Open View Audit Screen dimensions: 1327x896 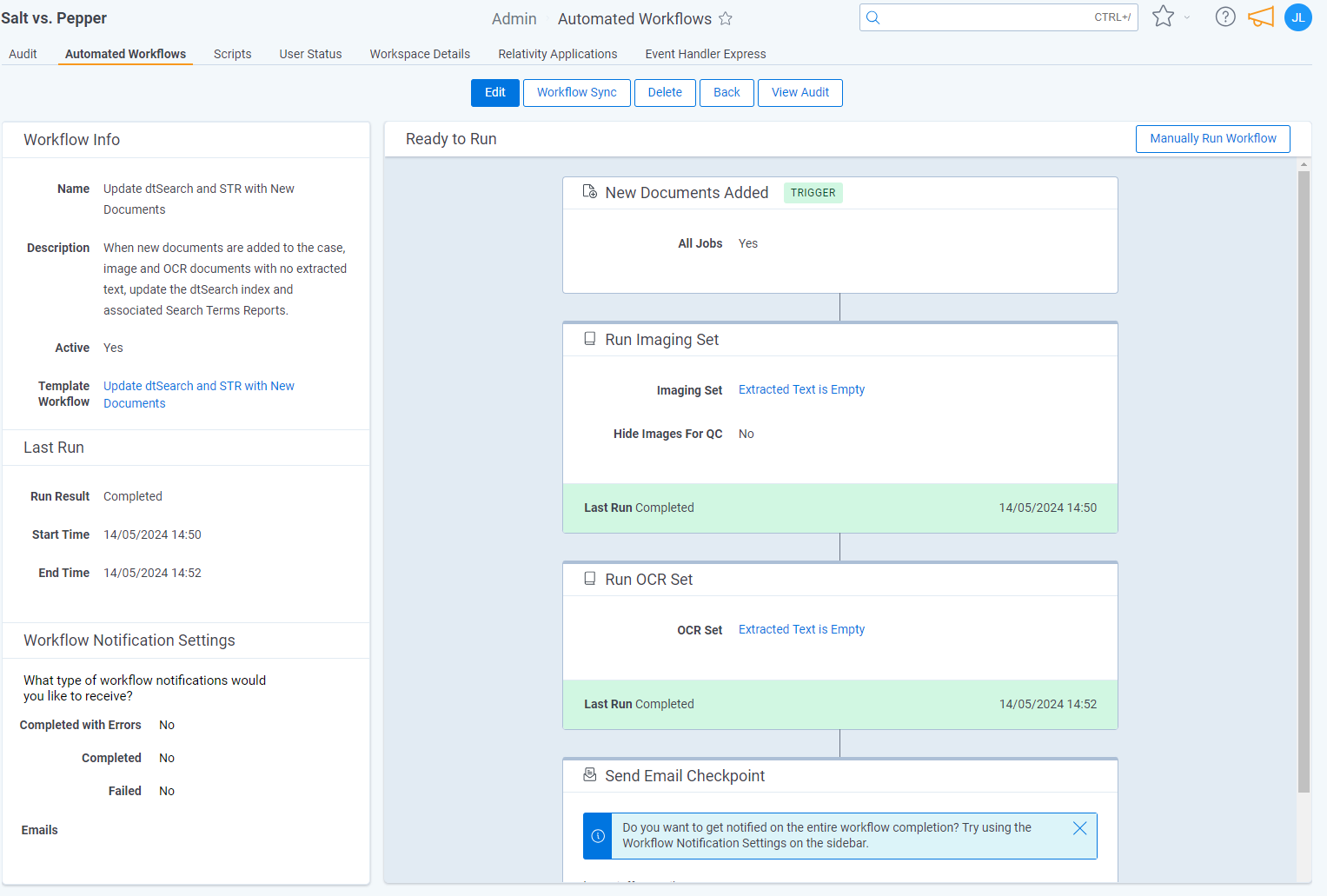(x=800, y=93)
